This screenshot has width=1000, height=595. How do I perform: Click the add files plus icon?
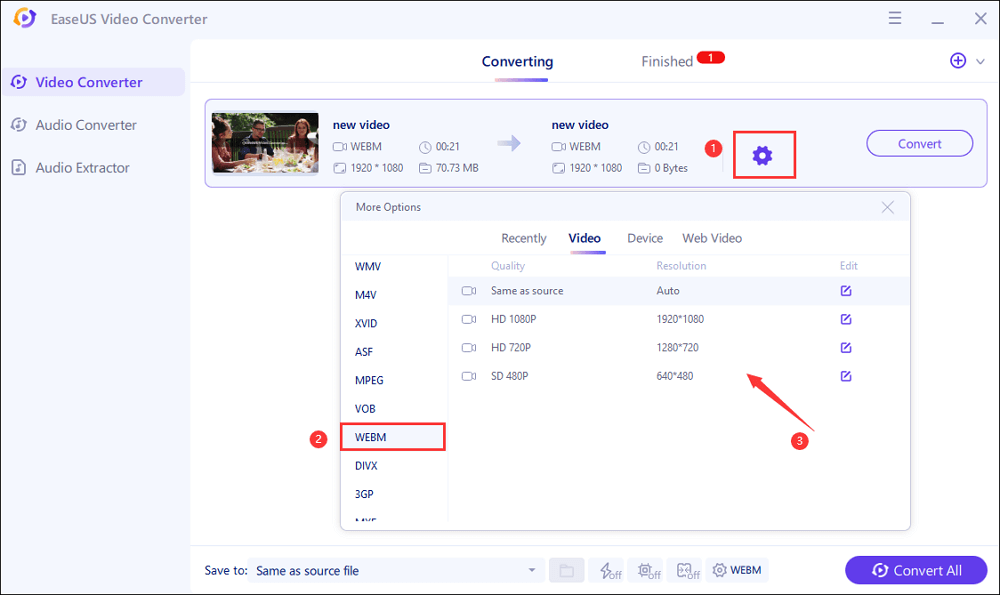pyautogui.click(x=957, y=61)
